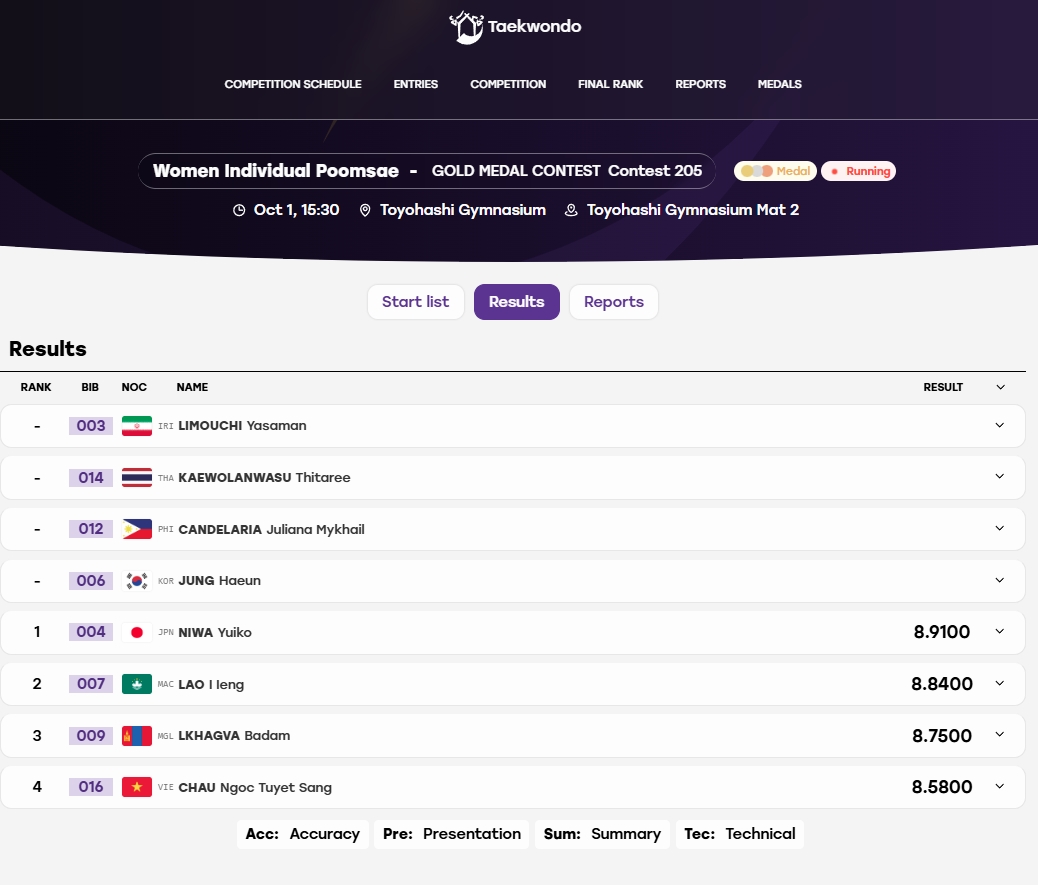Open the Competition Schedule menu
The width and height of the screenshot is (1038, 885).
coord(293,84)
